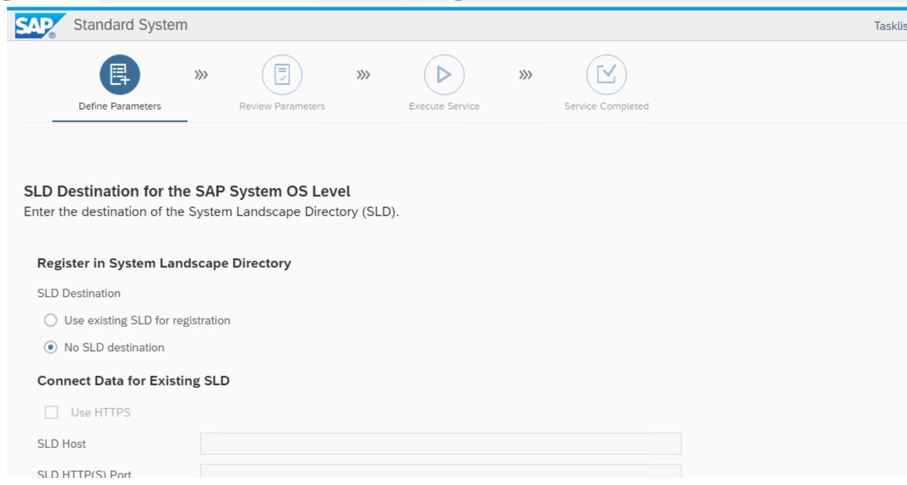Viewport: 907px width, 485px height.
Task: Open the Execute Service label
Action: 444,106
